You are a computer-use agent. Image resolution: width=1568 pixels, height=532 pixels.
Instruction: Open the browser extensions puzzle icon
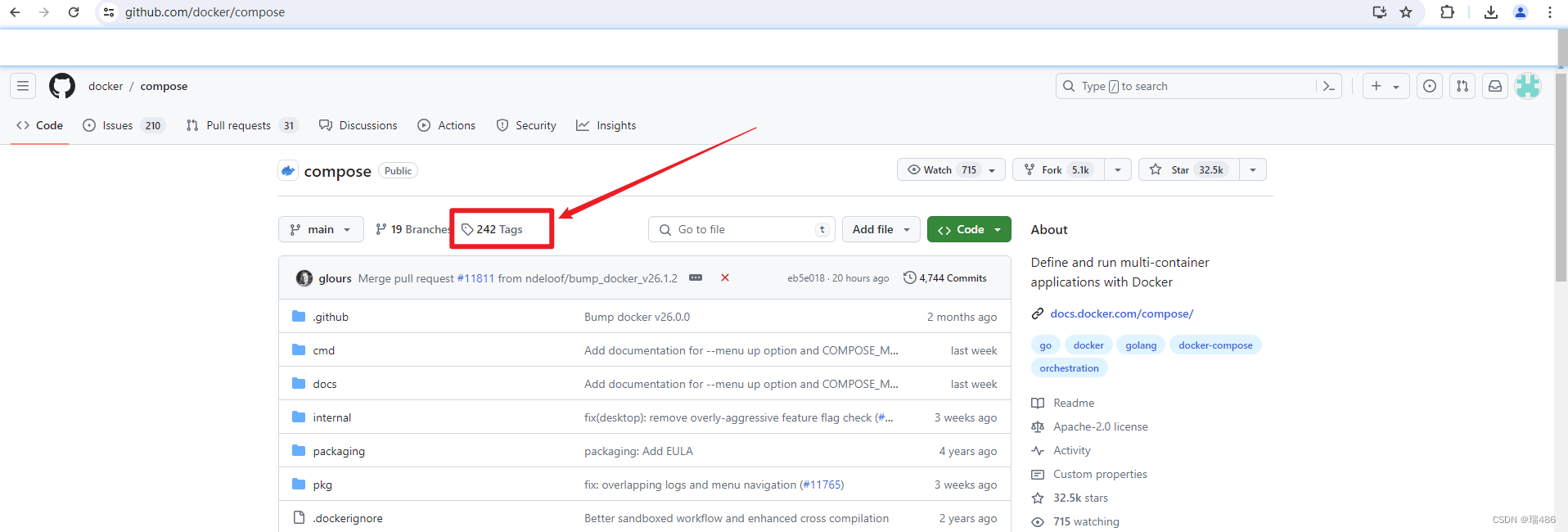[x=1448, y=12]
